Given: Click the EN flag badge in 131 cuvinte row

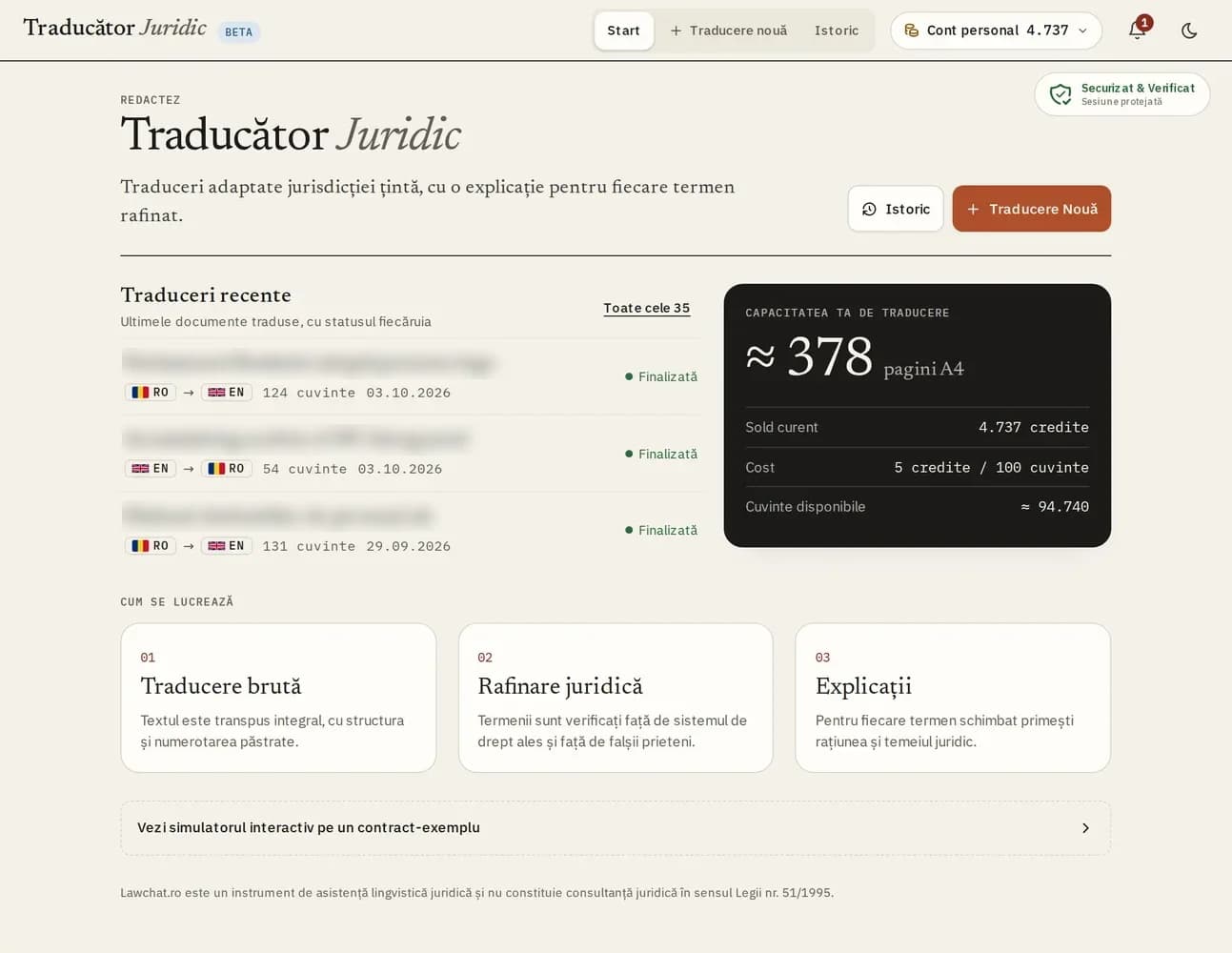Looking at the screenshot, I should pyautogui.click(x=227, y=545).
